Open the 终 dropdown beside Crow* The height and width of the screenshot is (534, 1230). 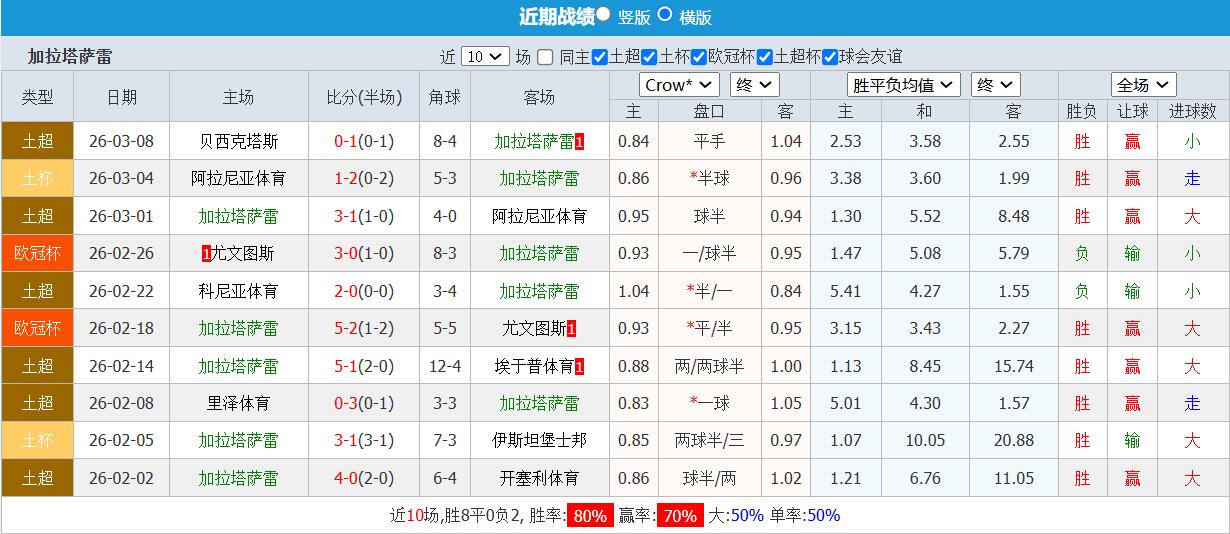754,85
